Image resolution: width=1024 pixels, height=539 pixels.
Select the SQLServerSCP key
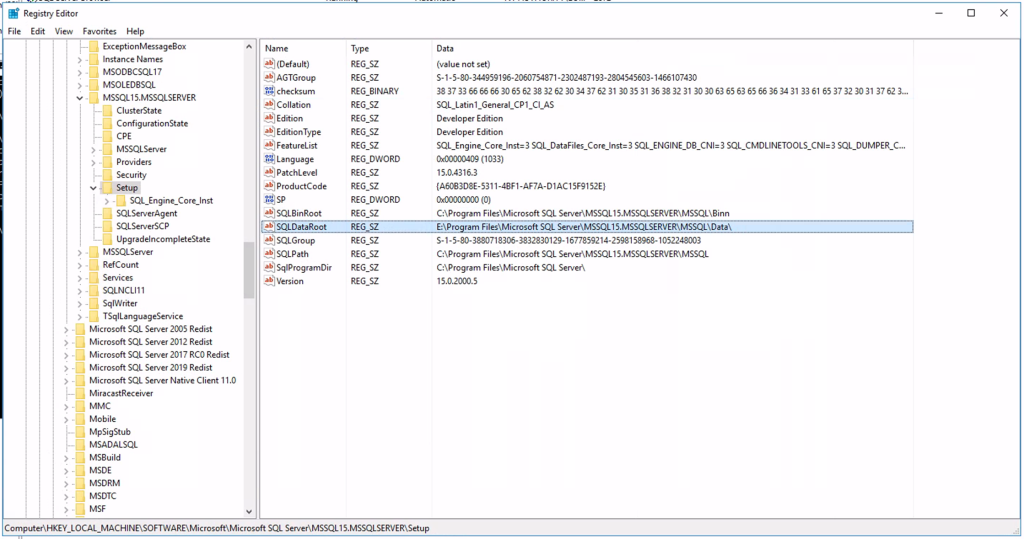(x=142, y=226)
